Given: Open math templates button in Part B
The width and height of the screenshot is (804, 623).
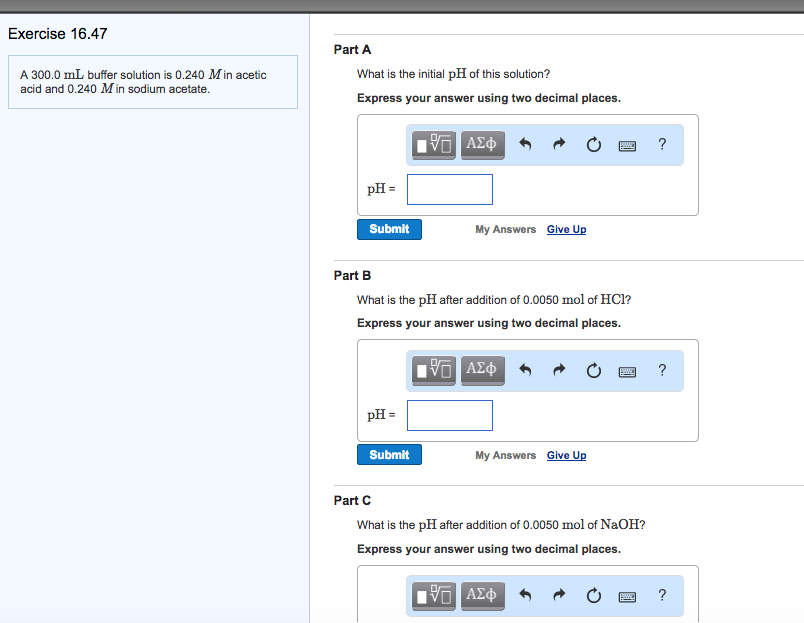Looking at the screenshot, I should [x=434, y=370].
